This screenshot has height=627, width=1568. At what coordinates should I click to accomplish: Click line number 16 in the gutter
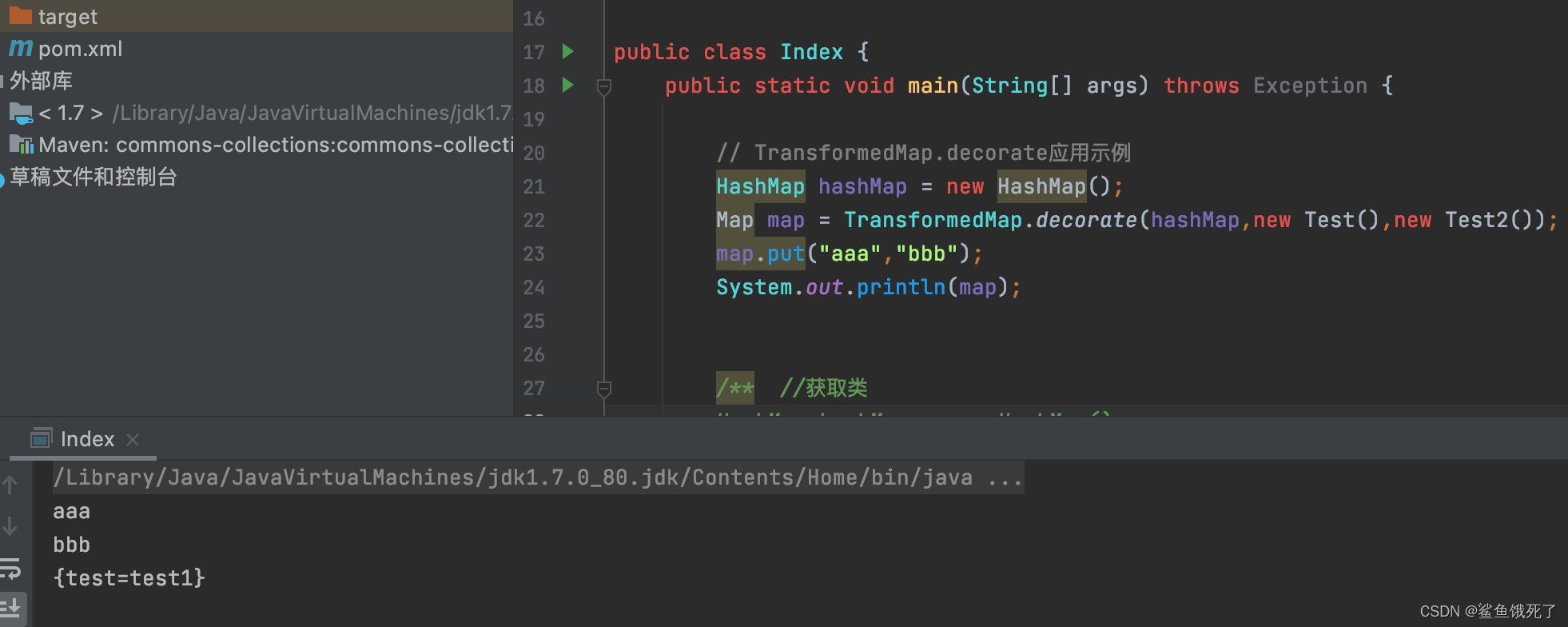tap(534, 18)
